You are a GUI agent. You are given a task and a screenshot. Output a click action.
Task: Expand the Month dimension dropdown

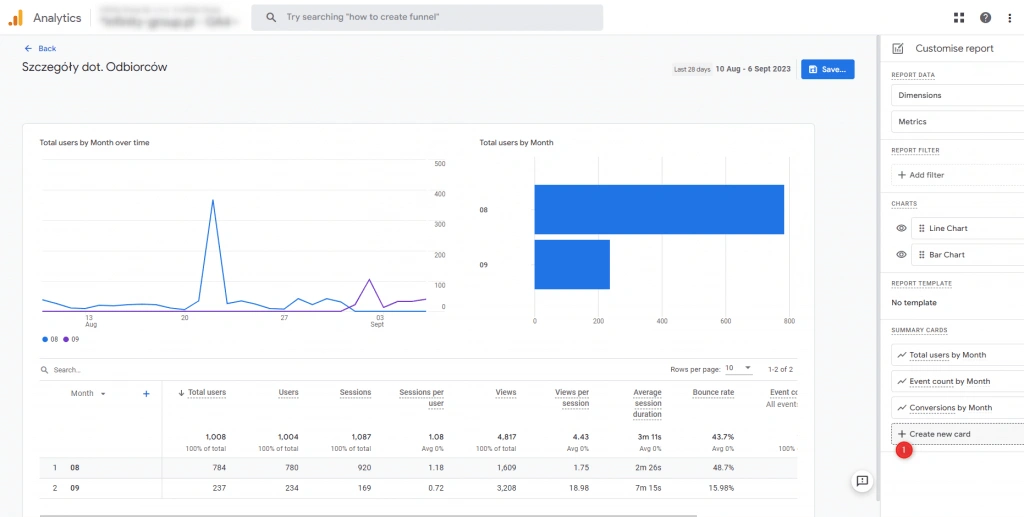tap(102, 394)
